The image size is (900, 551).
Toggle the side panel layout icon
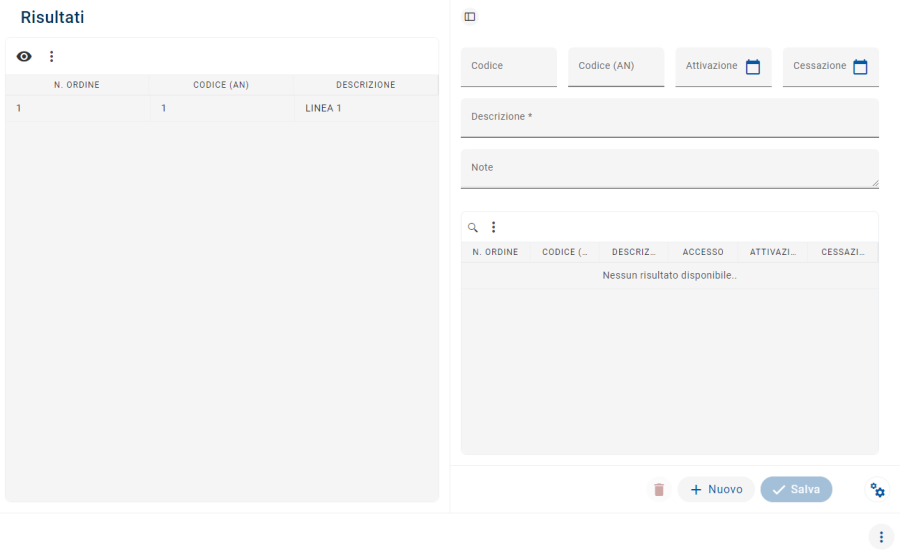point(470,17)
